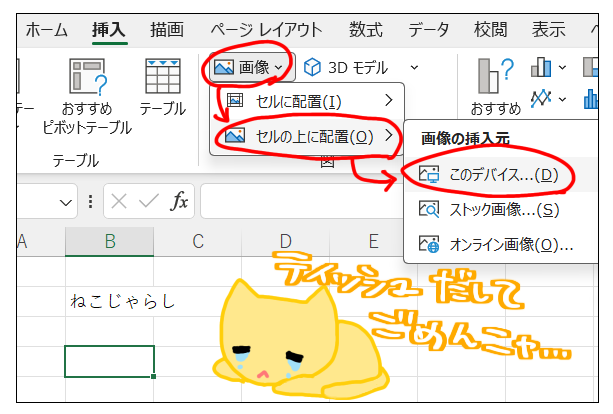This screenshot has width=613, height=414.
Task: Insert a テーブル via table icon
Action: tap(163, 77)
